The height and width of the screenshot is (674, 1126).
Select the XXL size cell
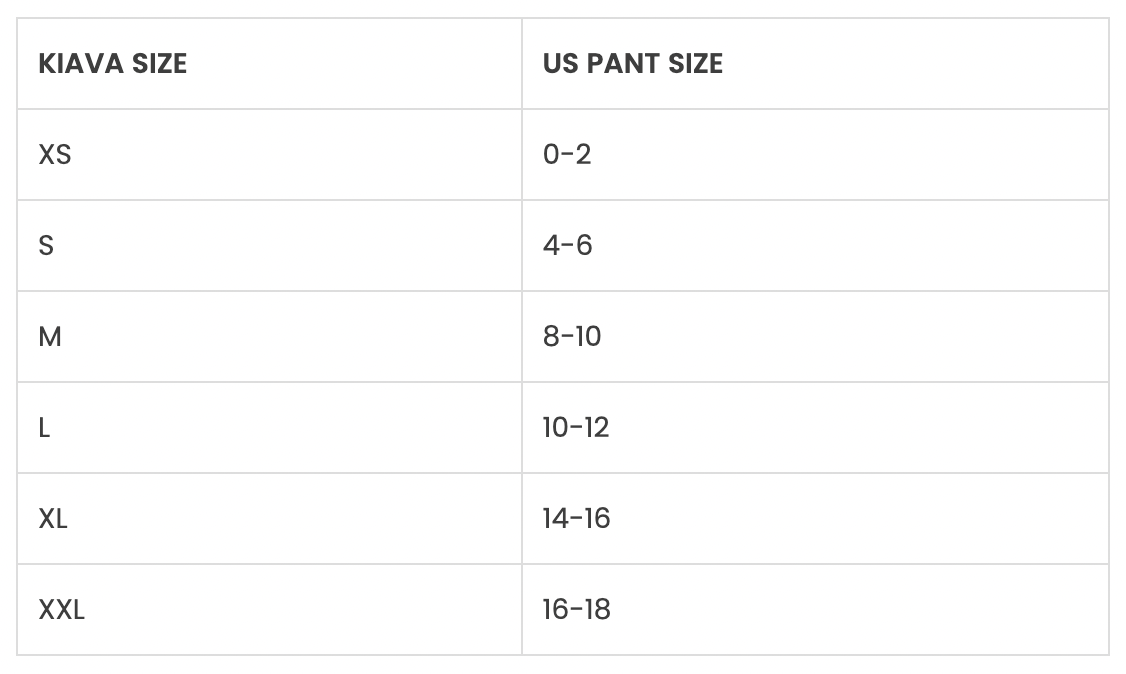[x=61, y=610]
